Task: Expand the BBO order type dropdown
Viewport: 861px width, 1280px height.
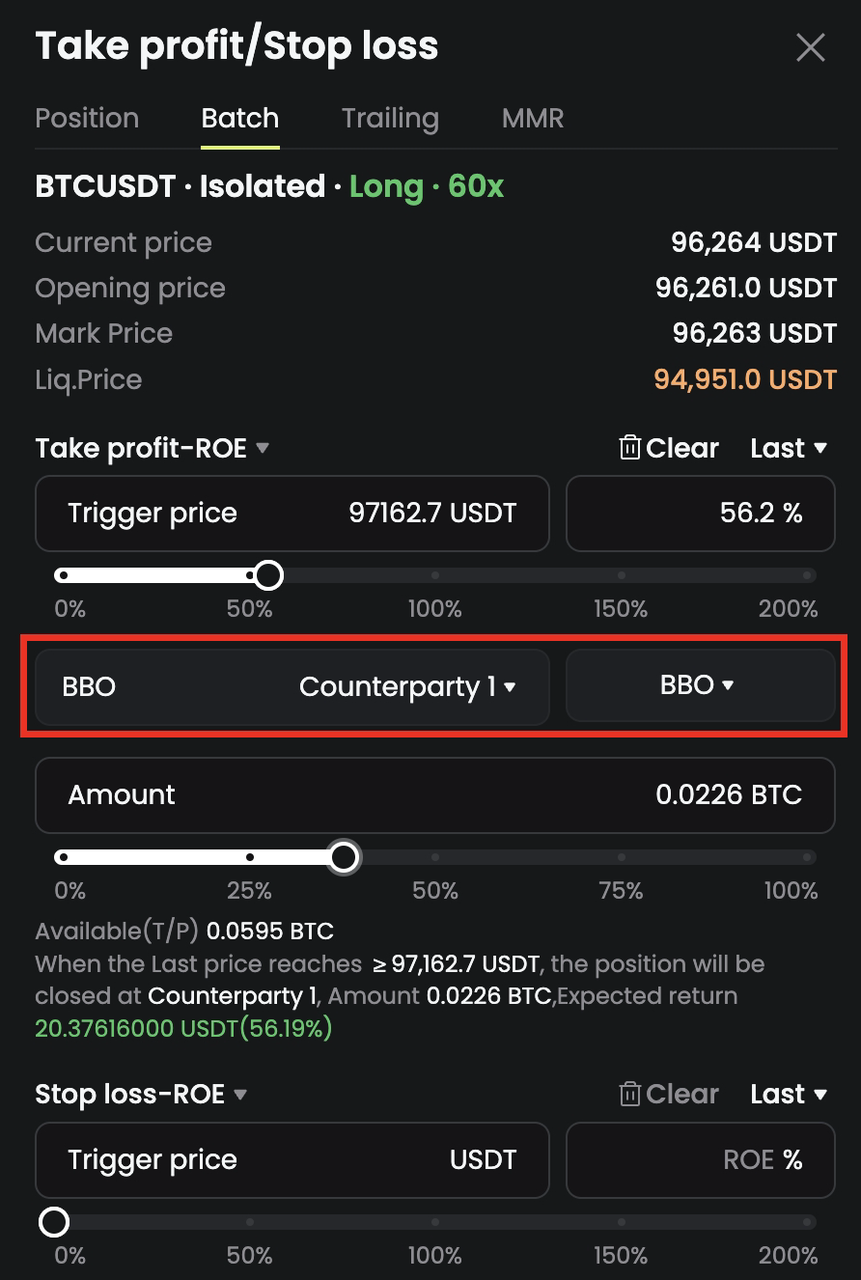Action: pos(699,686)
